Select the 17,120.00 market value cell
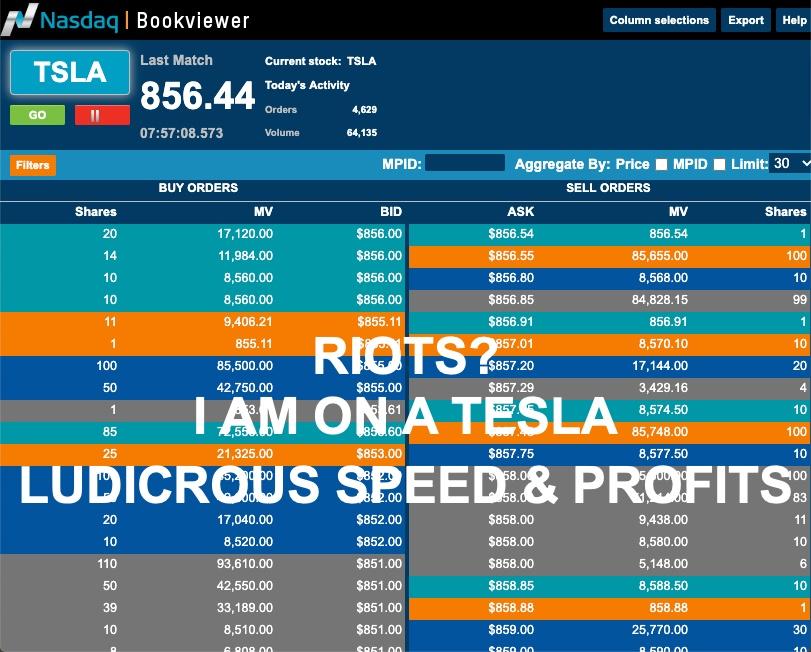Screen dimensions: 811x652 pos(246,234)
